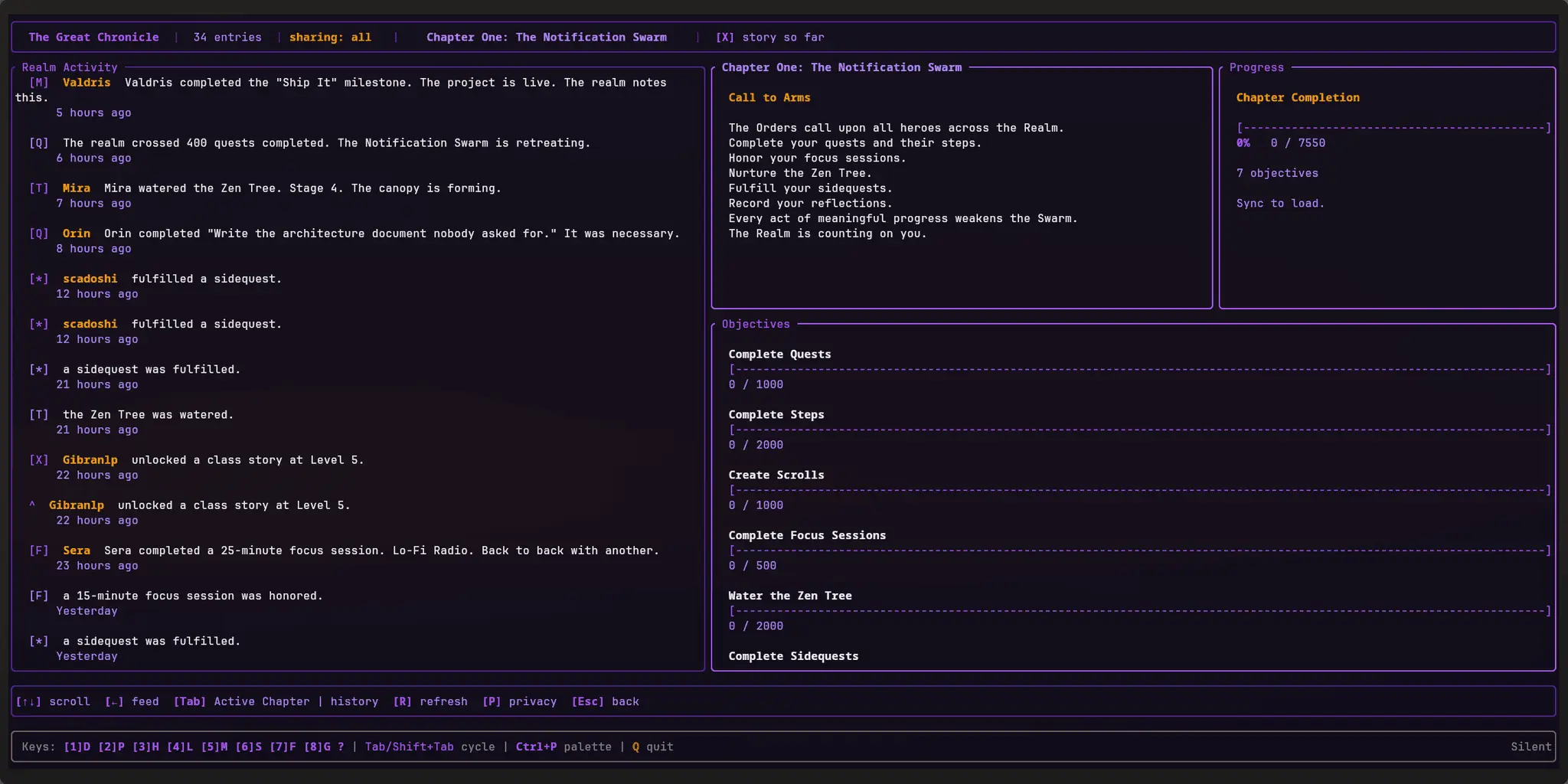
Task: Select the [2]P key shortcut
Action: click(112, 747)
